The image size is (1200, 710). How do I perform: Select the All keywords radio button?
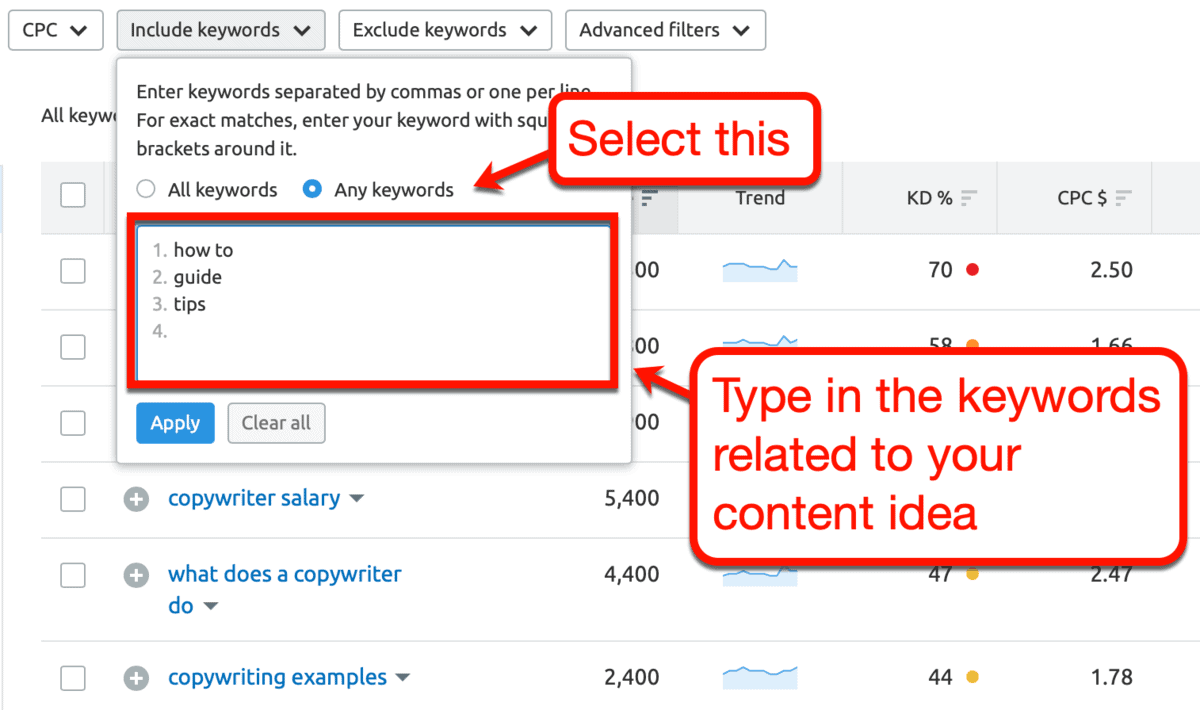pos(146,189)
